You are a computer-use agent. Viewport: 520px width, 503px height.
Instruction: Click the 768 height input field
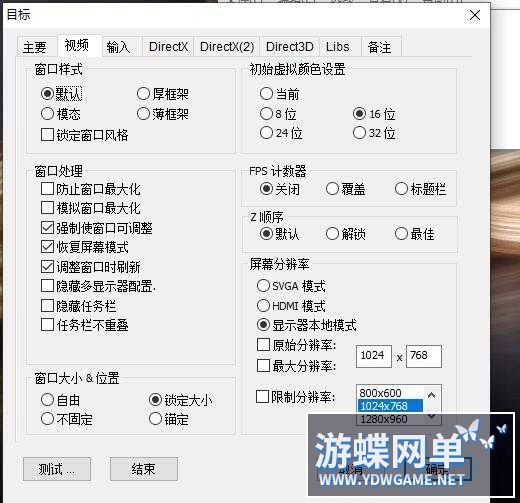coord(424,356)
